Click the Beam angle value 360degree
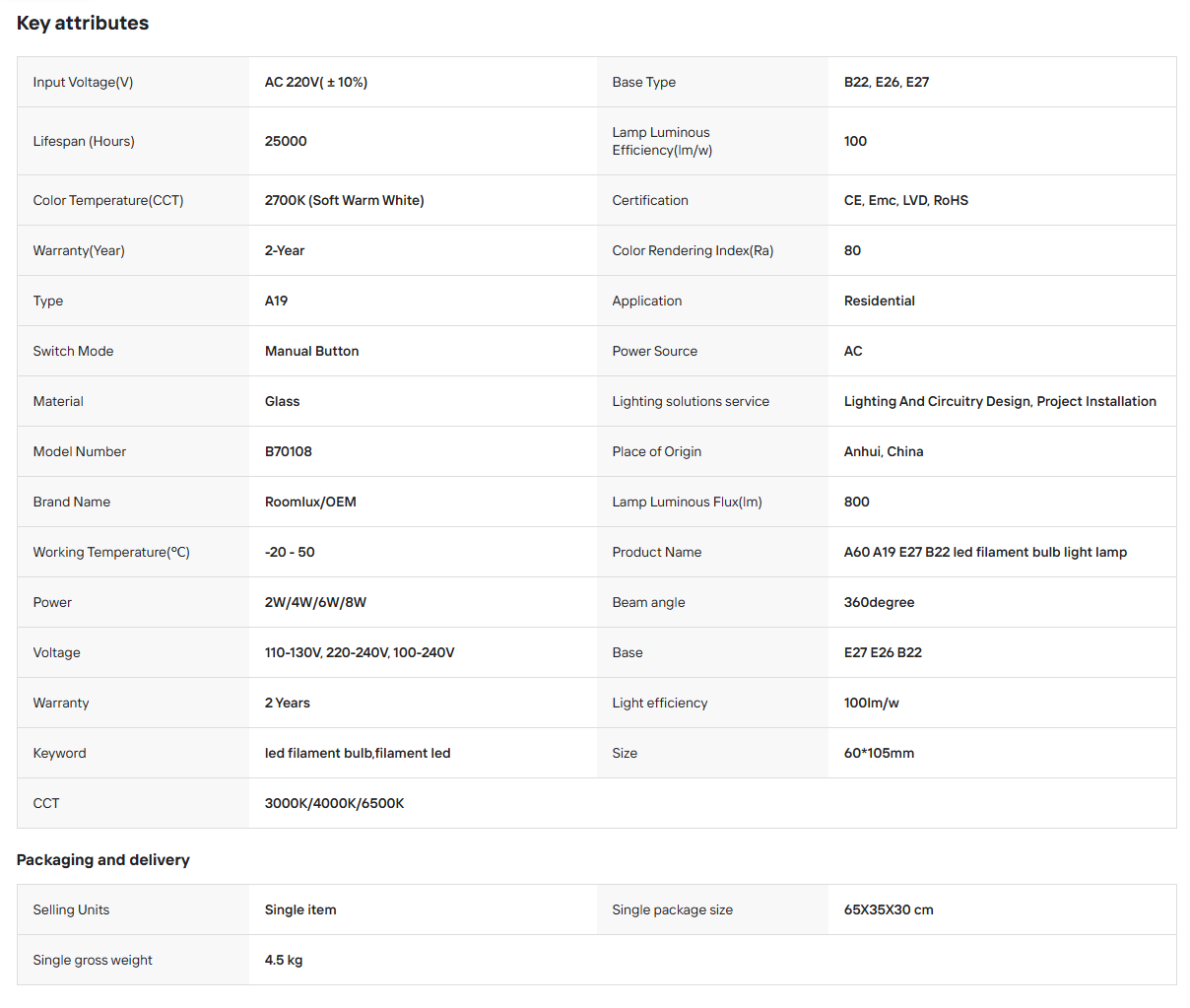 (x=879, y=602)
